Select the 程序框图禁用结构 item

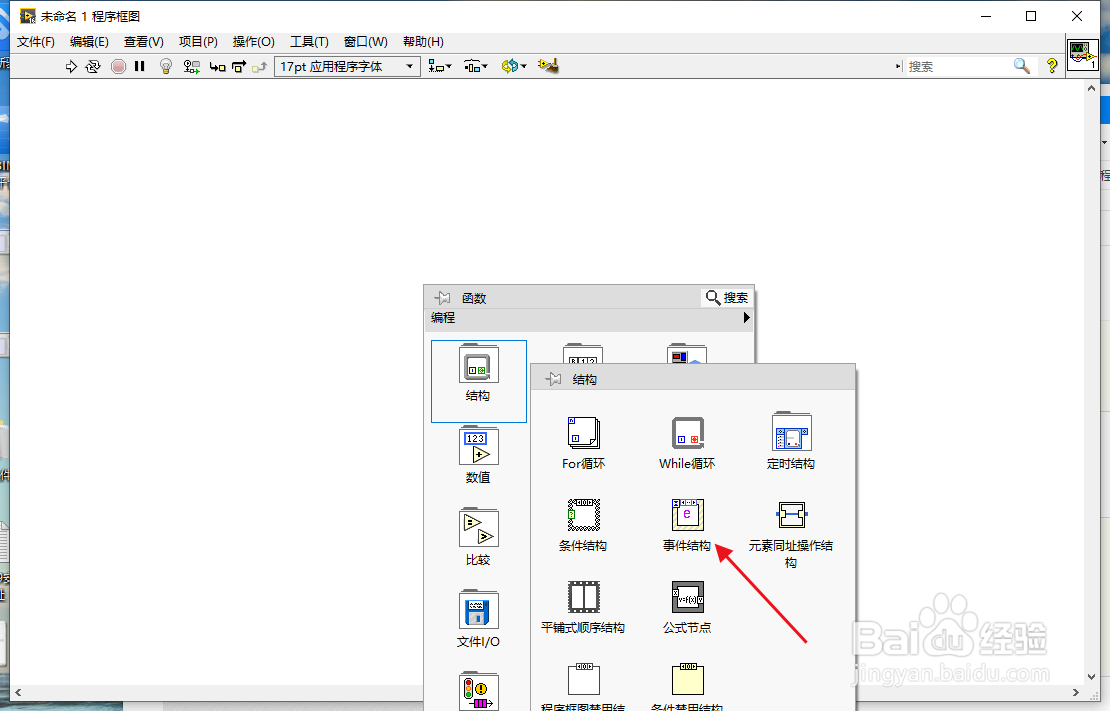(583, 687)
